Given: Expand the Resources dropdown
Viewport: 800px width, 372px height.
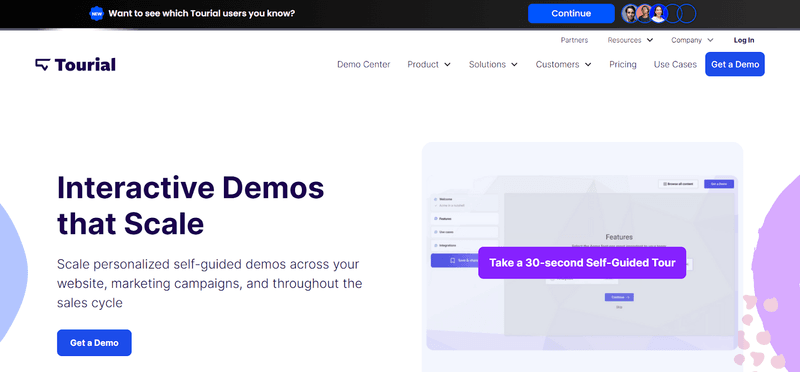Looking at the screenshot, I should click(630, 40).
